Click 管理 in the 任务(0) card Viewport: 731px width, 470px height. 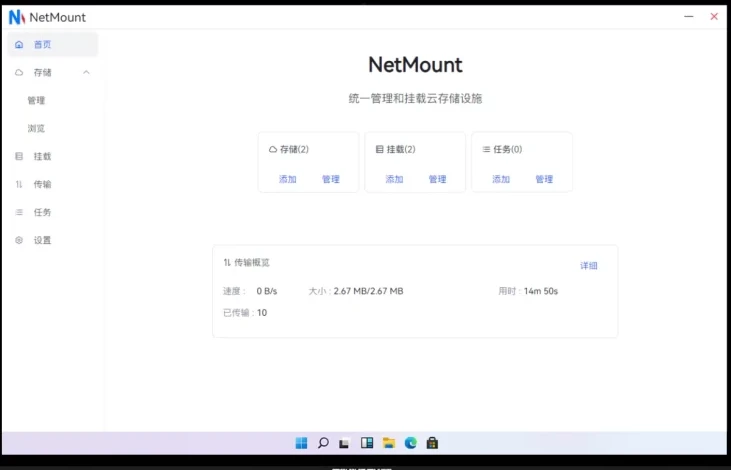(544, 179)
